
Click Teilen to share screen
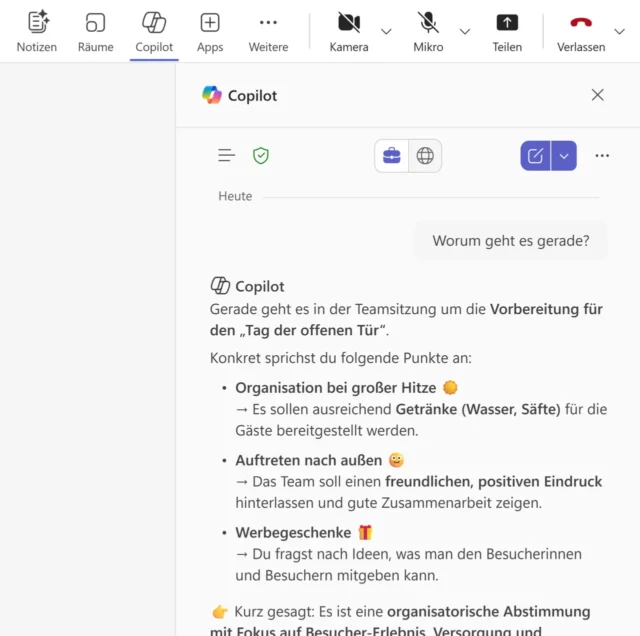pyautogui.click(x=507, y=32)
